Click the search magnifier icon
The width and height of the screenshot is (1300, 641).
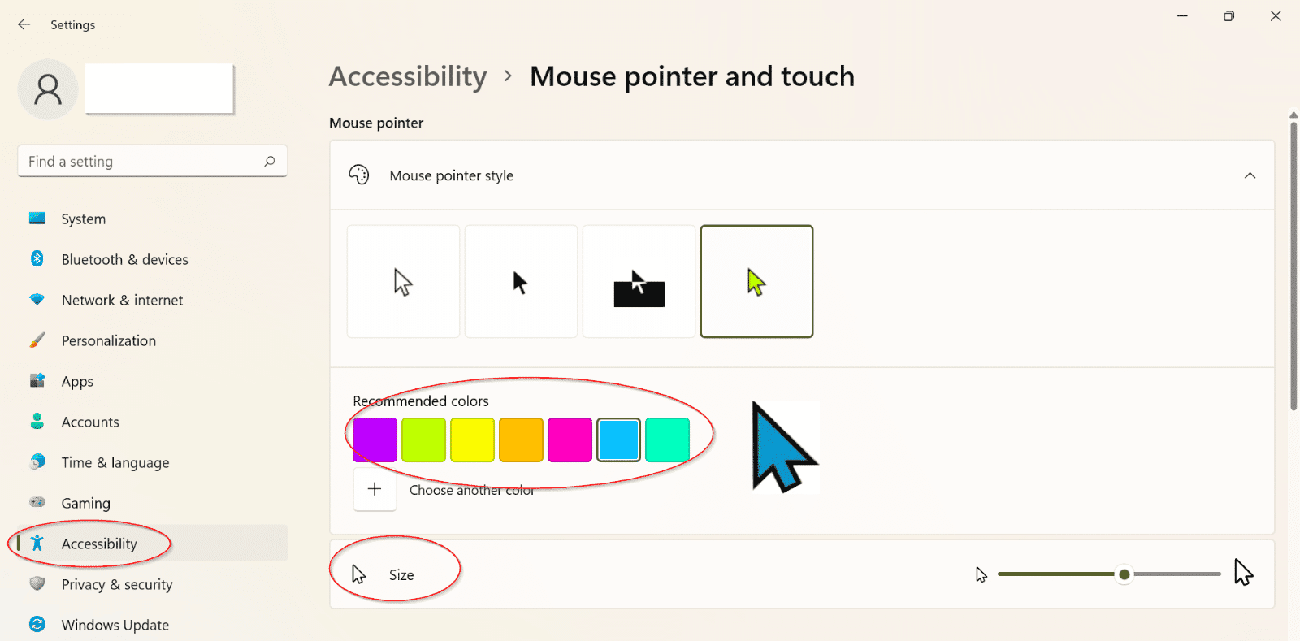[269, 161]
